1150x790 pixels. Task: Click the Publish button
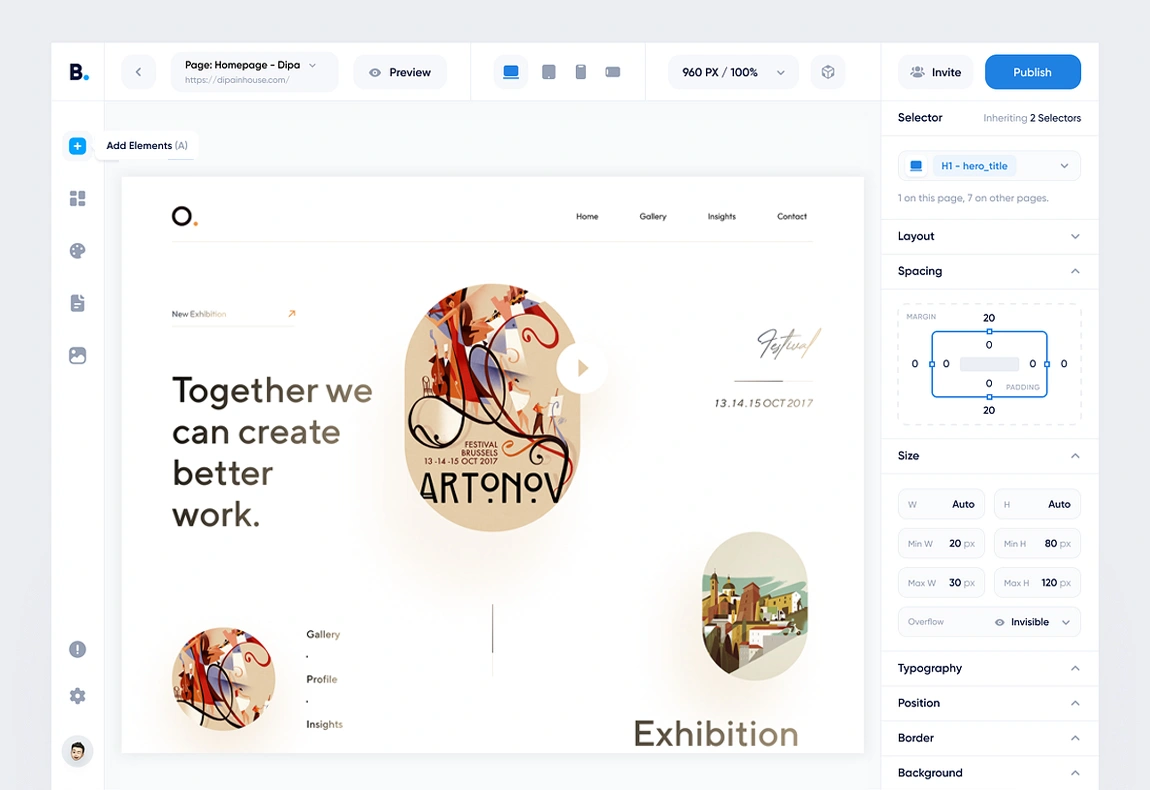pyautogui.click(x=1032, y=72)
